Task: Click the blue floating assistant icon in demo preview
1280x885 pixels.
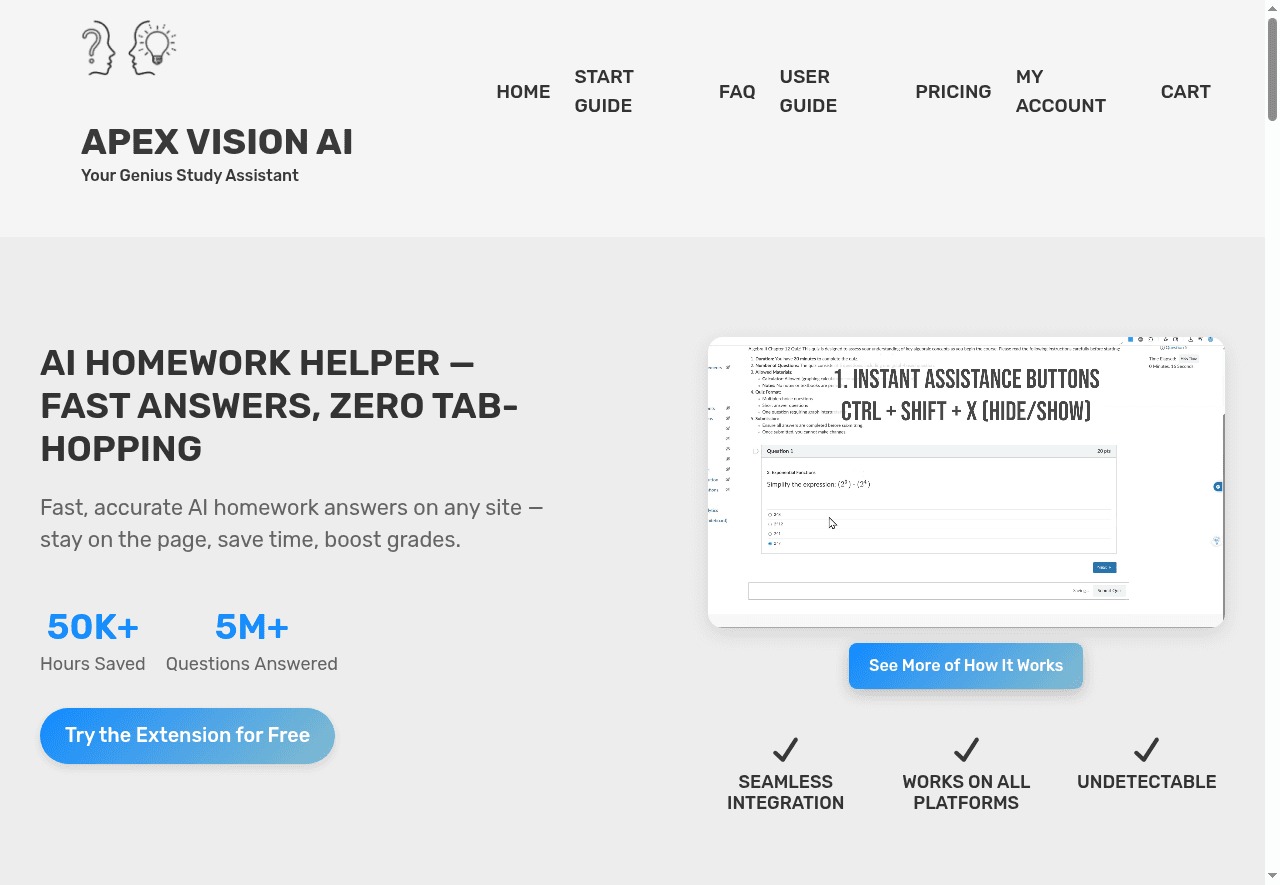Action: click(x=1218, y=487)
